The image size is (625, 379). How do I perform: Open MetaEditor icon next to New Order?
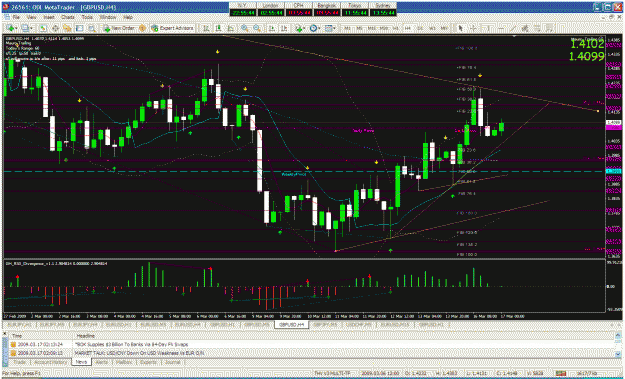[x=142, y=28]
